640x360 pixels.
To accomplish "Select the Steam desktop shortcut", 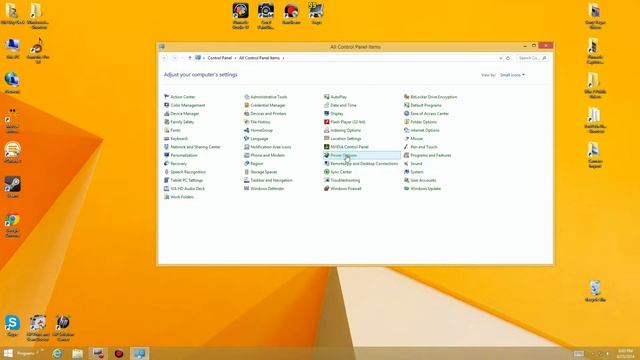I will pyautogui.click(x=12, y=187).
